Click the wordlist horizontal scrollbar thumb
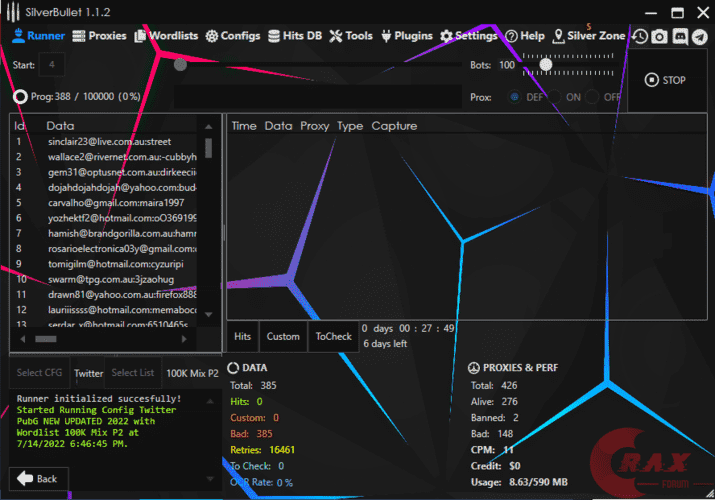 tap(46, 339)
